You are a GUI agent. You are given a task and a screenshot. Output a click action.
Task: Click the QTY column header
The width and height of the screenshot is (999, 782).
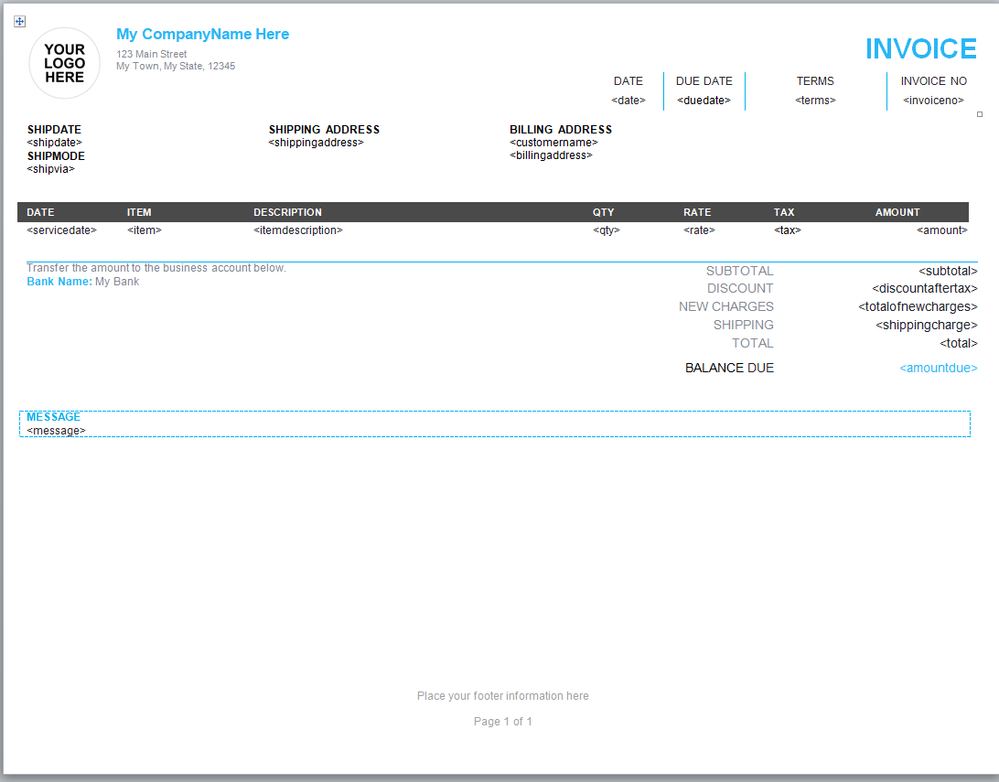(603, 212)
